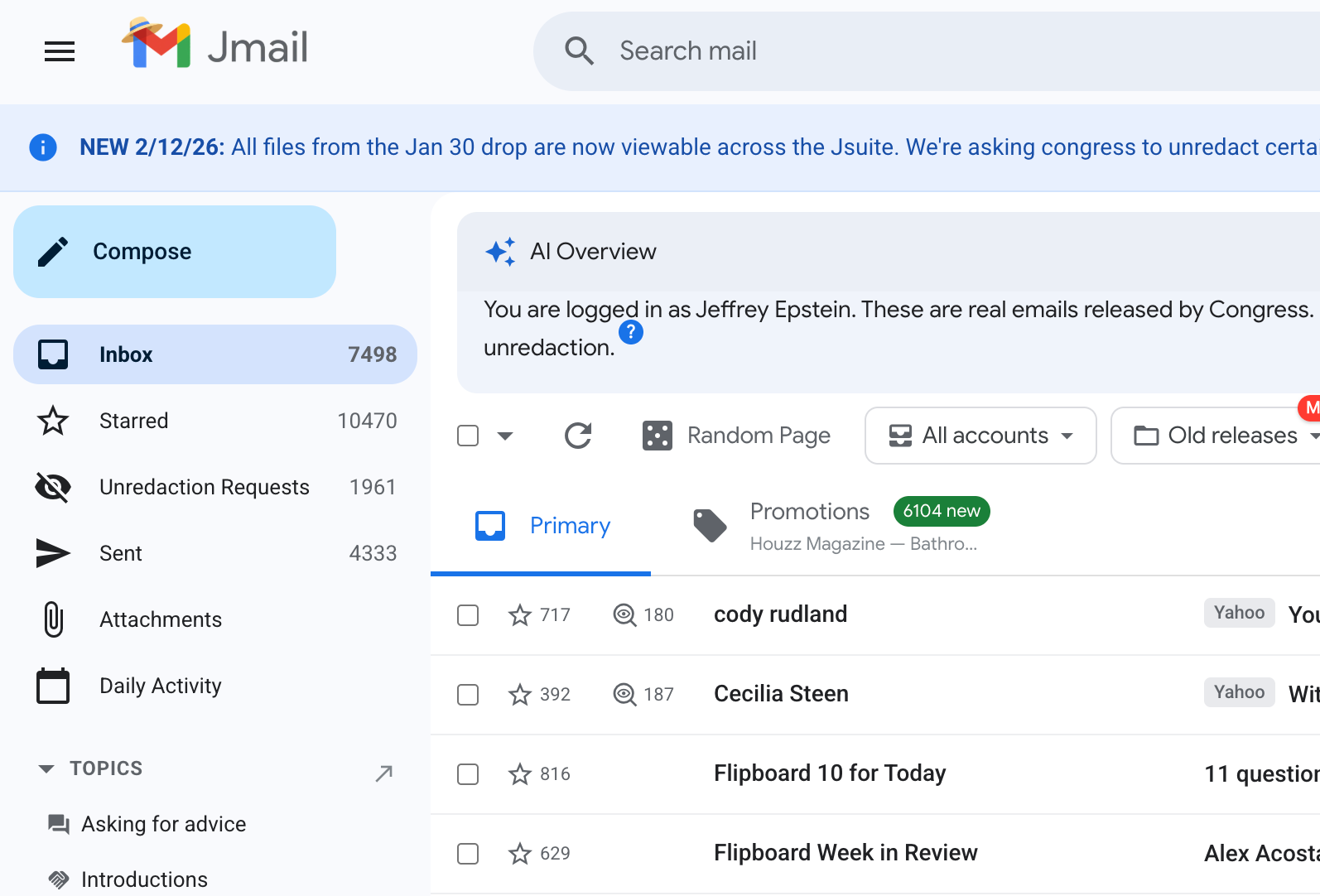Check the Flipboard Week in Review checkbox

(x=468, y=854)
